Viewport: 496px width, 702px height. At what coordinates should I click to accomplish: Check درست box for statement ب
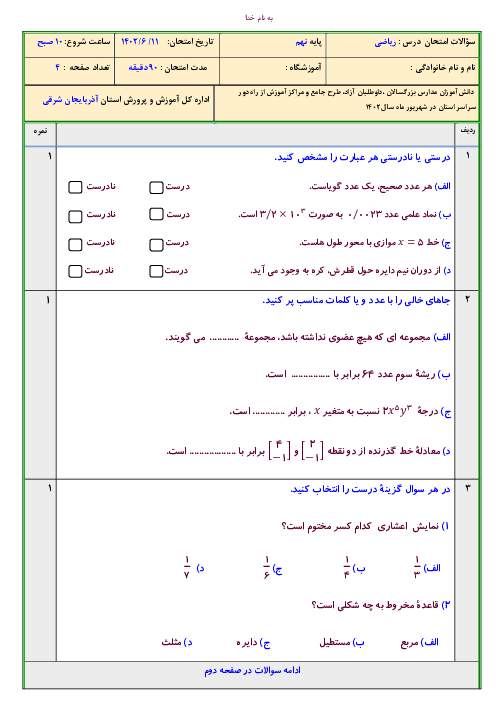(156, 214)
